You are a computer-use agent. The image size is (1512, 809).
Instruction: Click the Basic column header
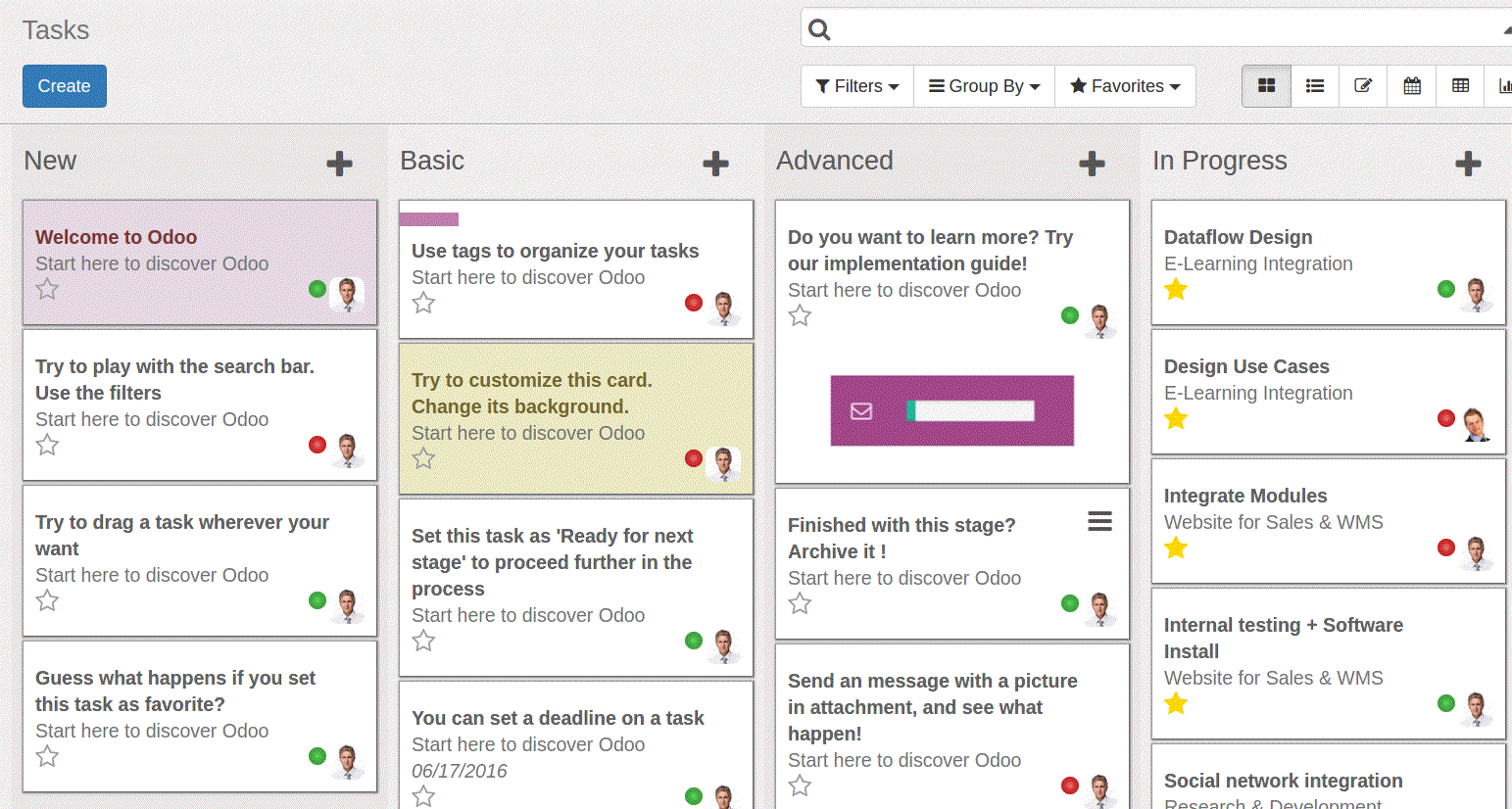[432, 161]
